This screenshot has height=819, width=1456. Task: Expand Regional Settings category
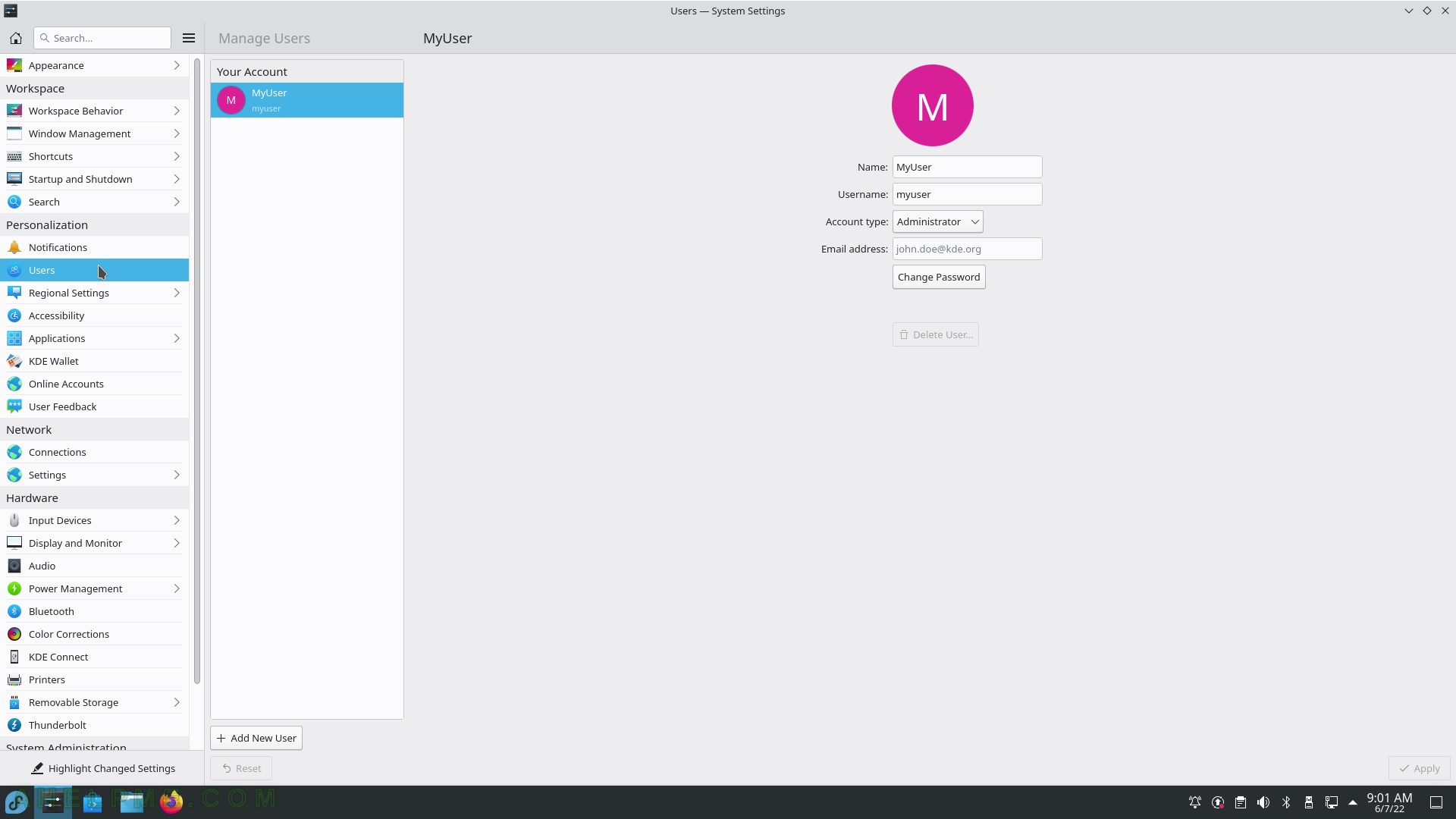pyautogui.click(x=94, y=293)
